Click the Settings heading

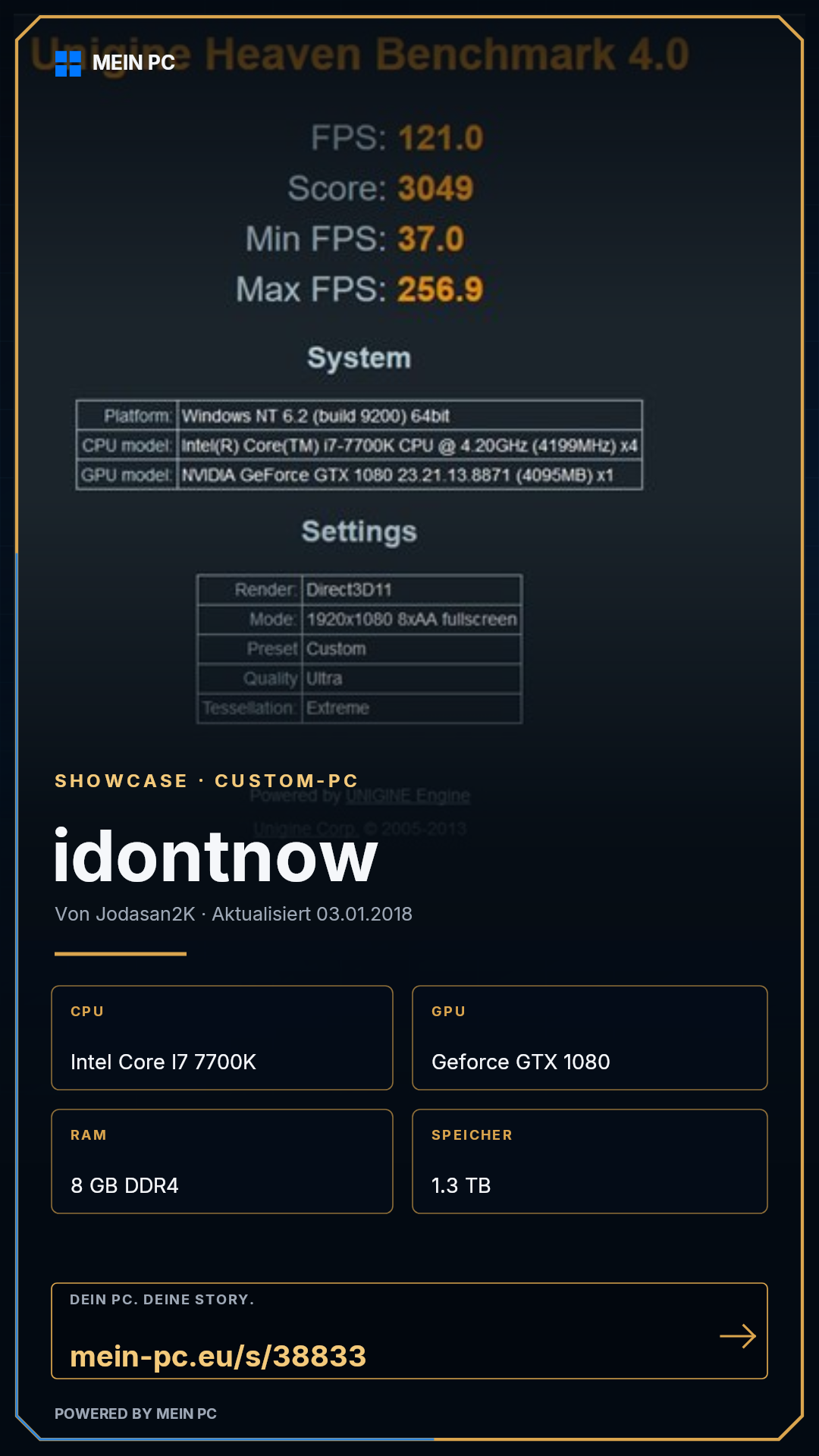point(359,532)
